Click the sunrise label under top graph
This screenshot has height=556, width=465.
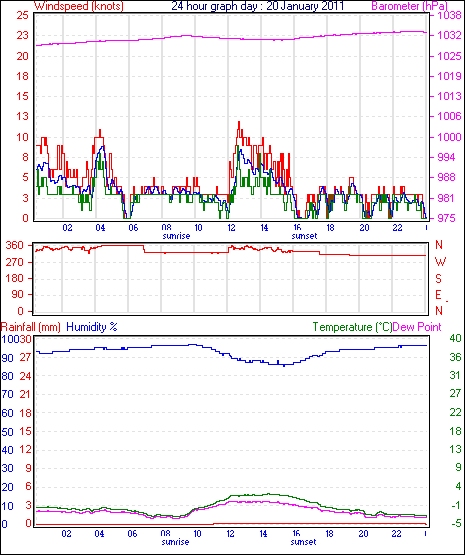coord(176,236)
